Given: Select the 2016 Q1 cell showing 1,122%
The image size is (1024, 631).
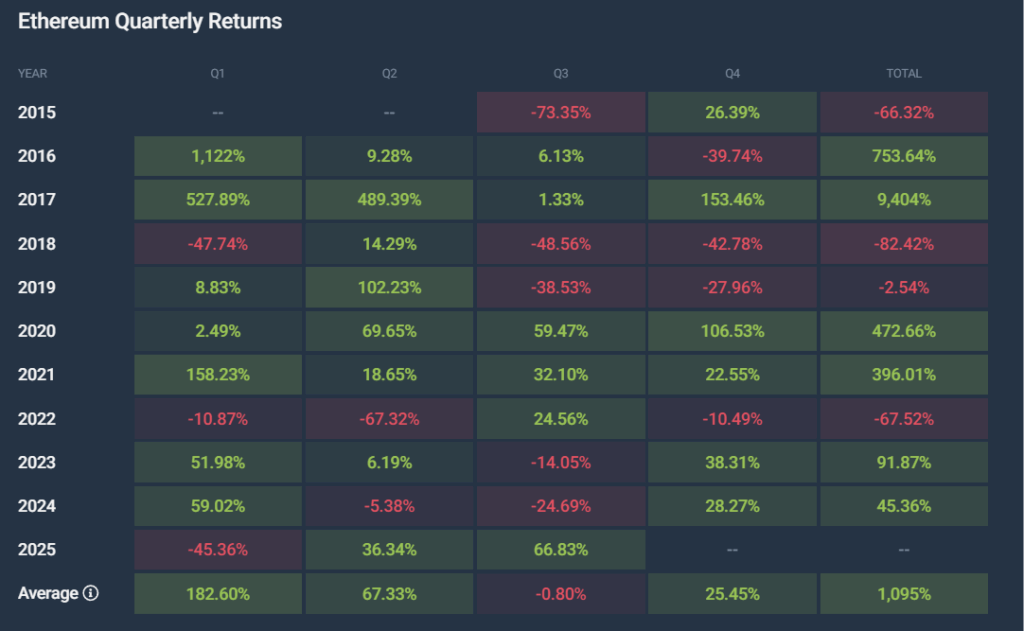Looking at the screenshot, I should 218,156.
